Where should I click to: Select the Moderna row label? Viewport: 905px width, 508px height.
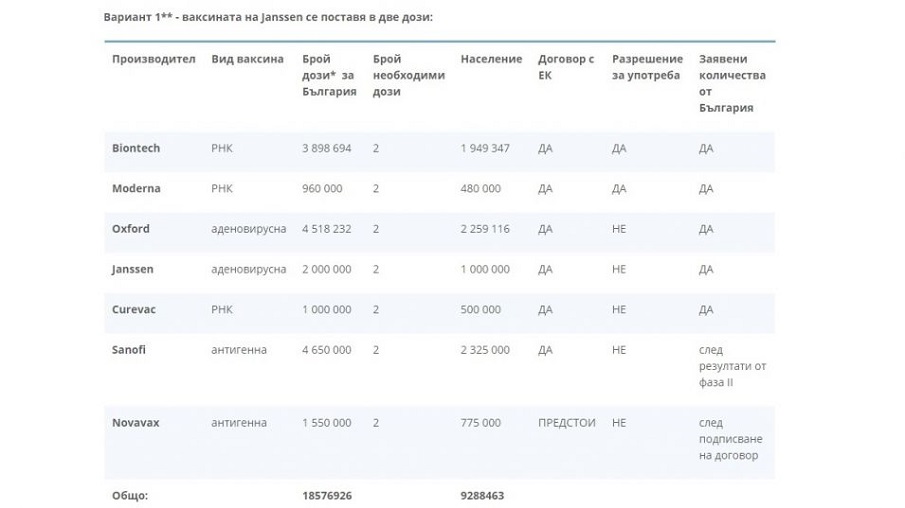coord(136,188)
